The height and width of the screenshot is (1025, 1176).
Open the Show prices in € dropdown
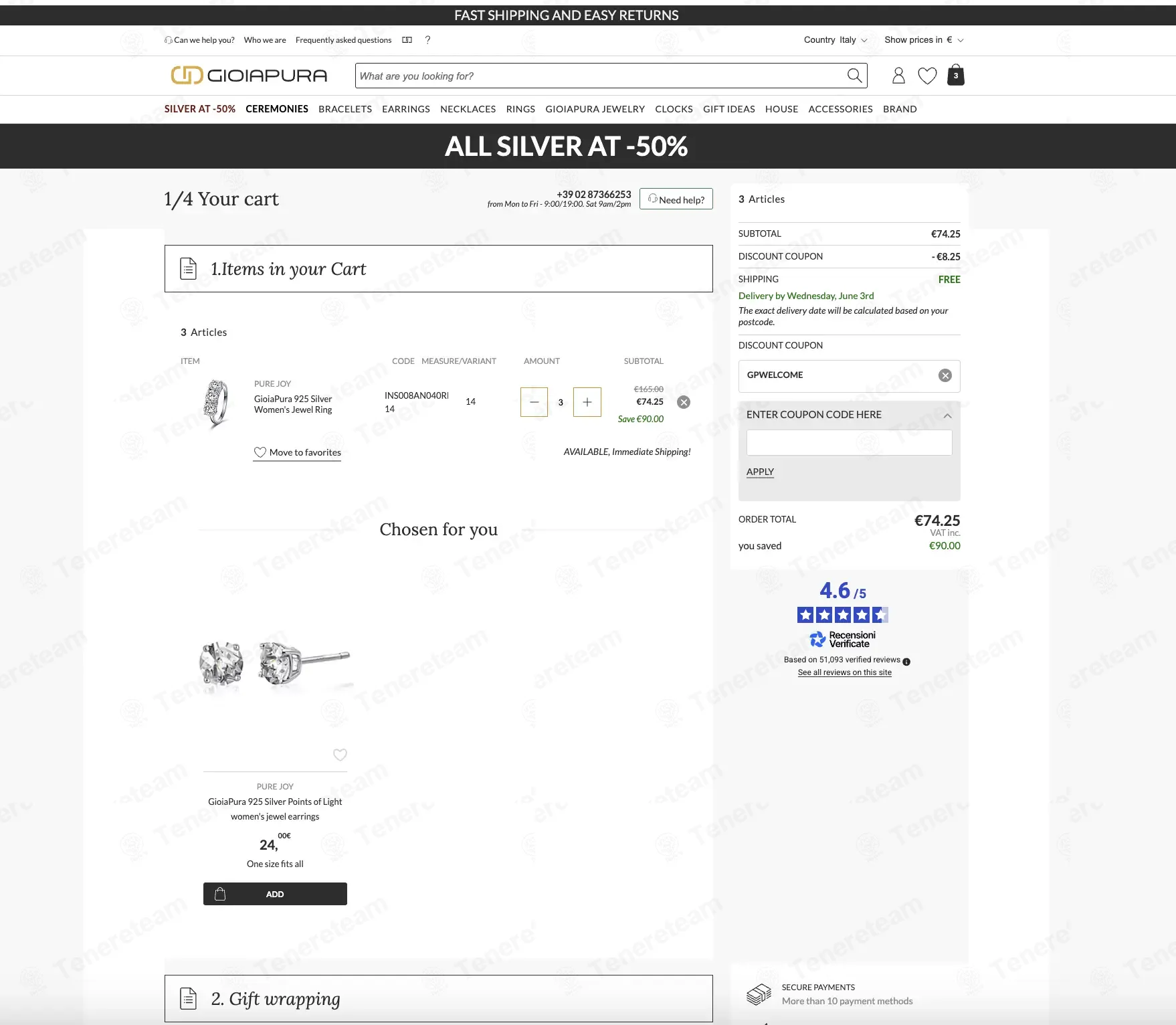tap(924, 40)
